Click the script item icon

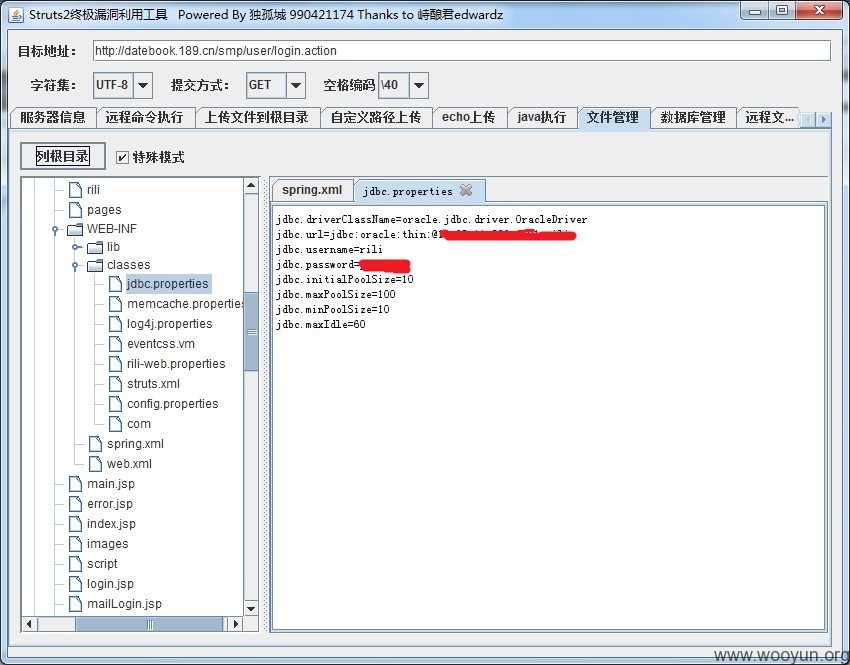point(75,564)
